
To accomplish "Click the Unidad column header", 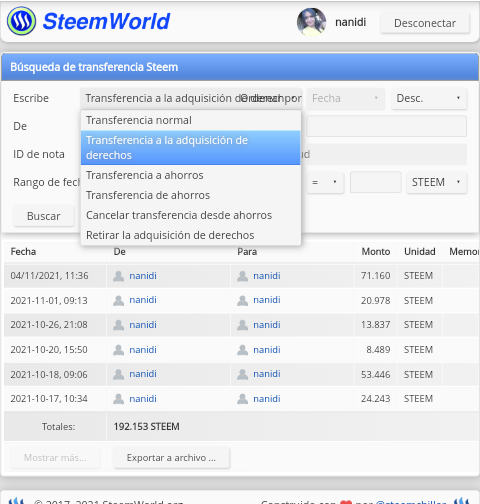I will 420,252.
